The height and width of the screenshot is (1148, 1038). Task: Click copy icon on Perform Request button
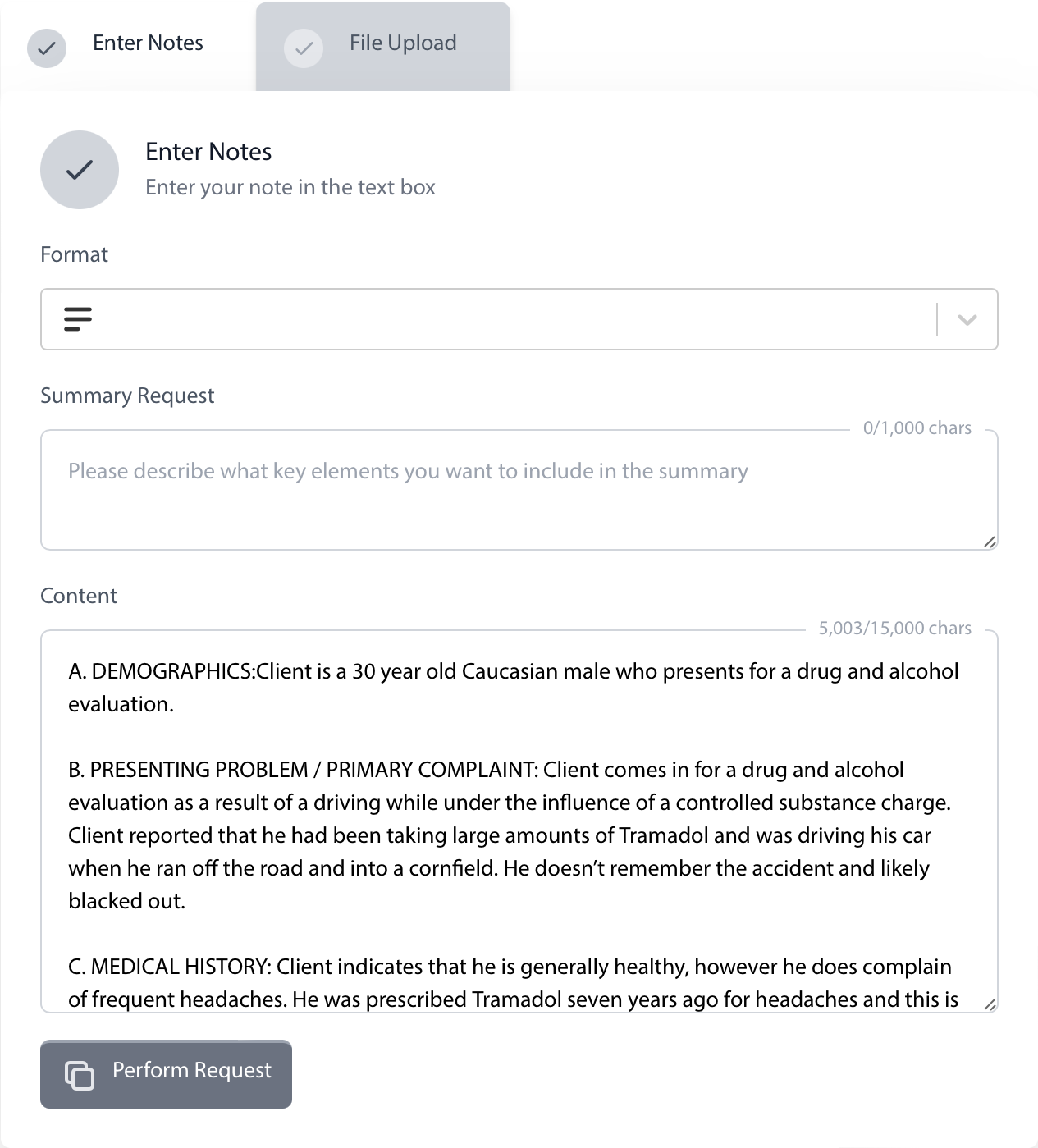[x=80, y=1074]
